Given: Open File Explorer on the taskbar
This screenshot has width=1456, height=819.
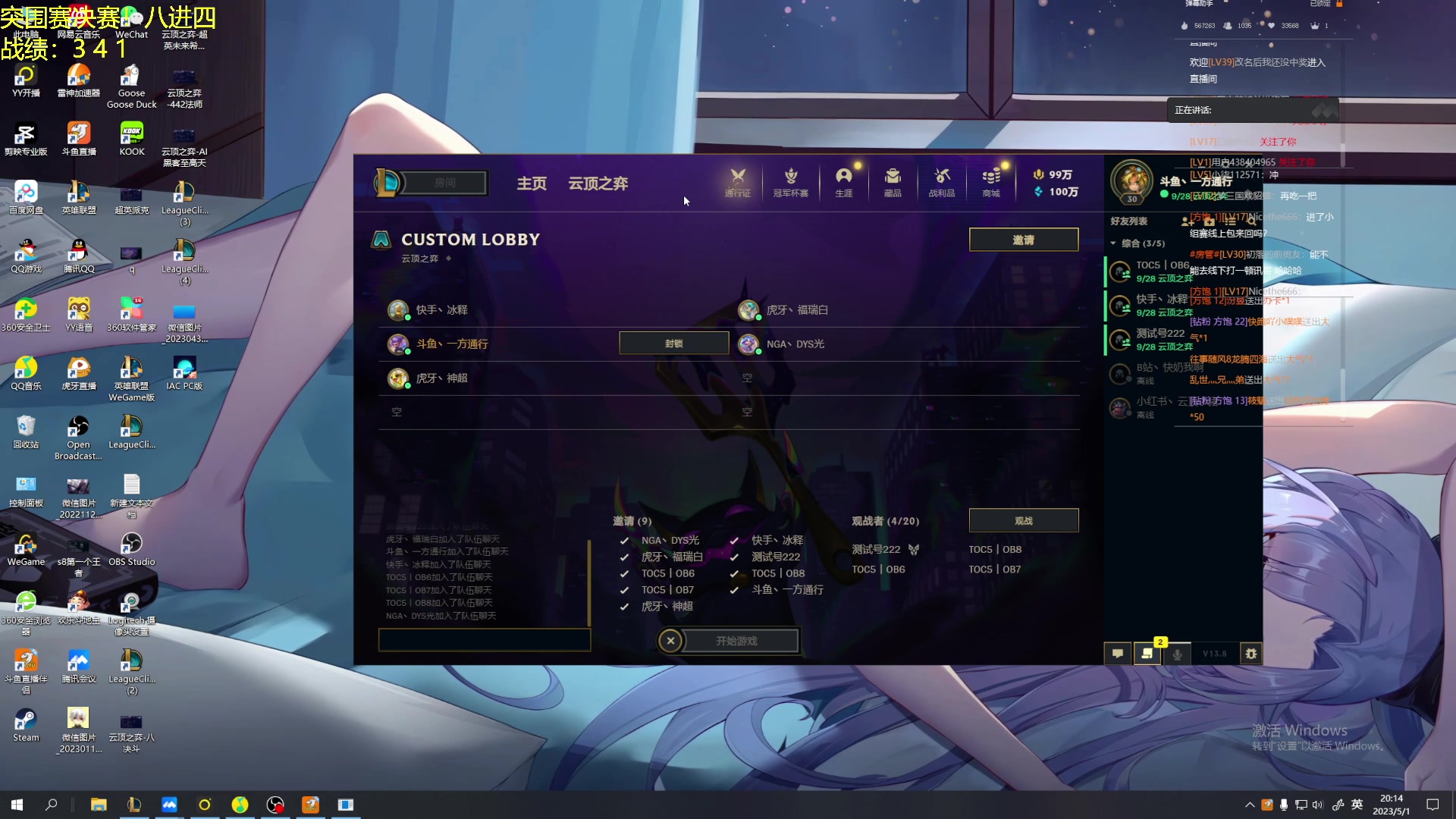Looking at the screenshot, I should click(x=99, y=805).
